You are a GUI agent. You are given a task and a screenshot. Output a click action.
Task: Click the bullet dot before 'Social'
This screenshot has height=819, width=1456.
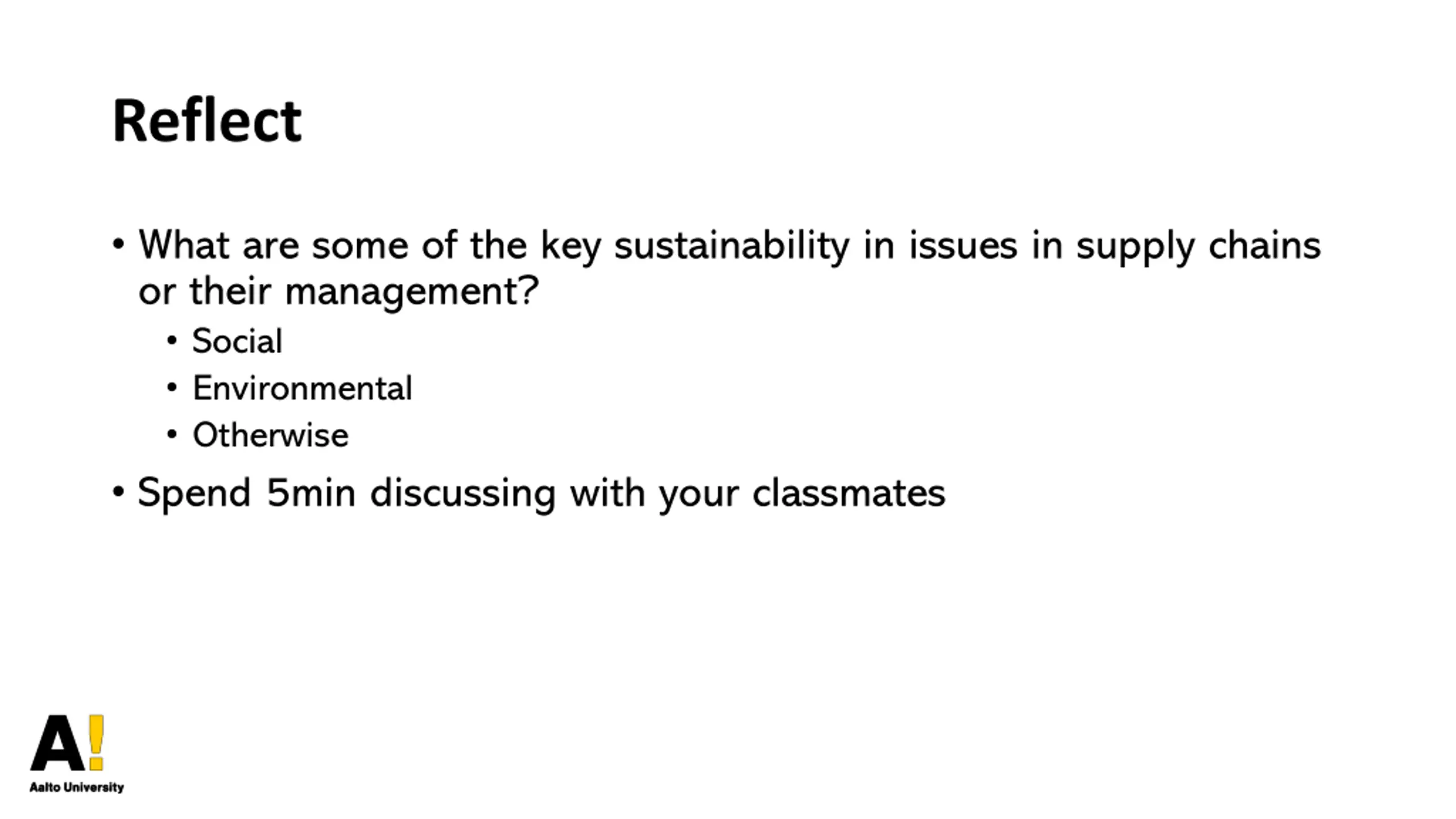pyautogui.click(x=172, y=341)
